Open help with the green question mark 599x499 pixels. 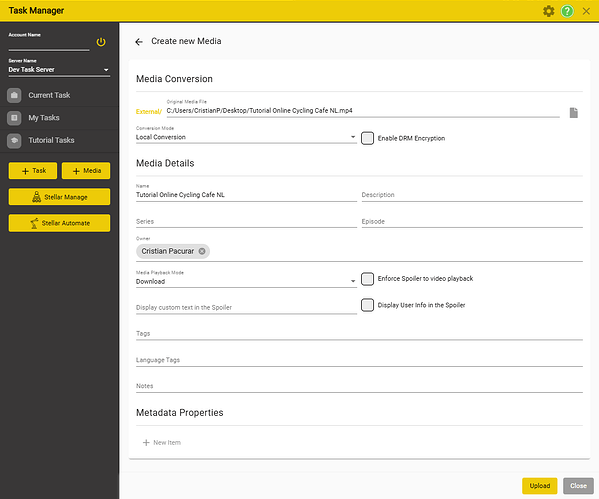click(x=567, y=11)
